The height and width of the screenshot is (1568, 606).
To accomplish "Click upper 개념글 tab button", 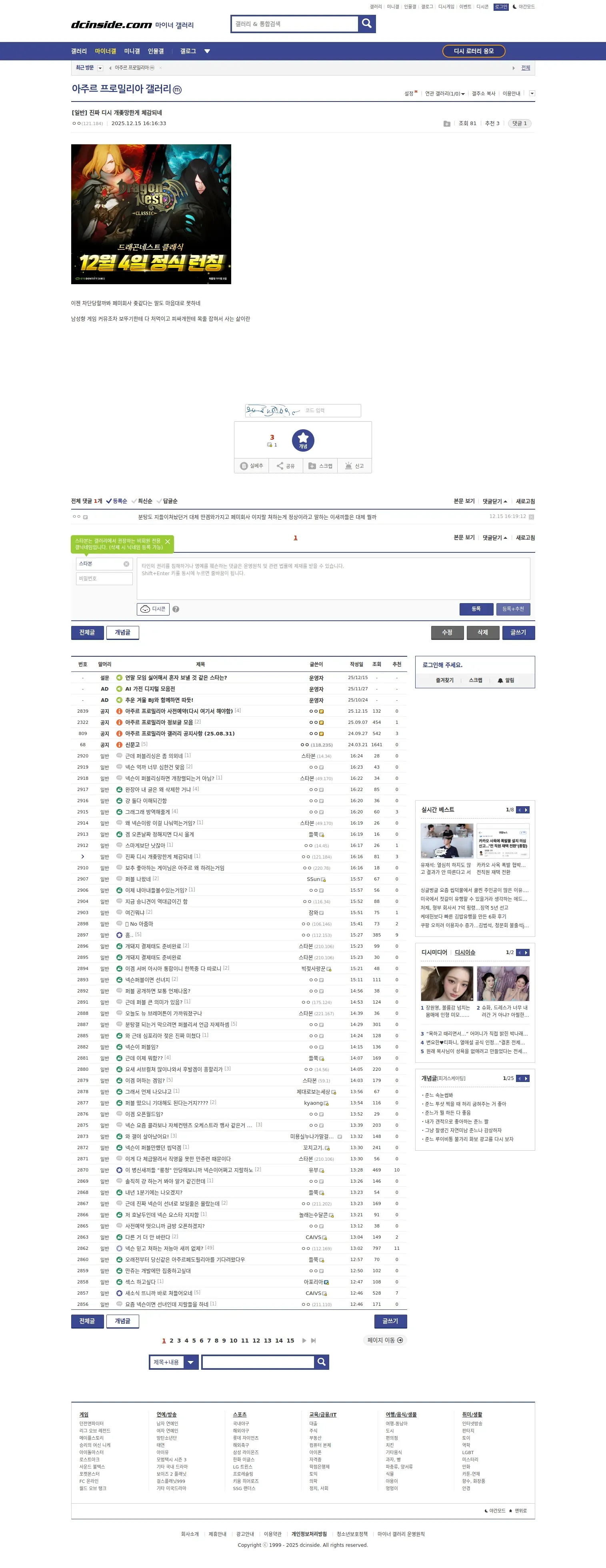I will tap(122, 632).
